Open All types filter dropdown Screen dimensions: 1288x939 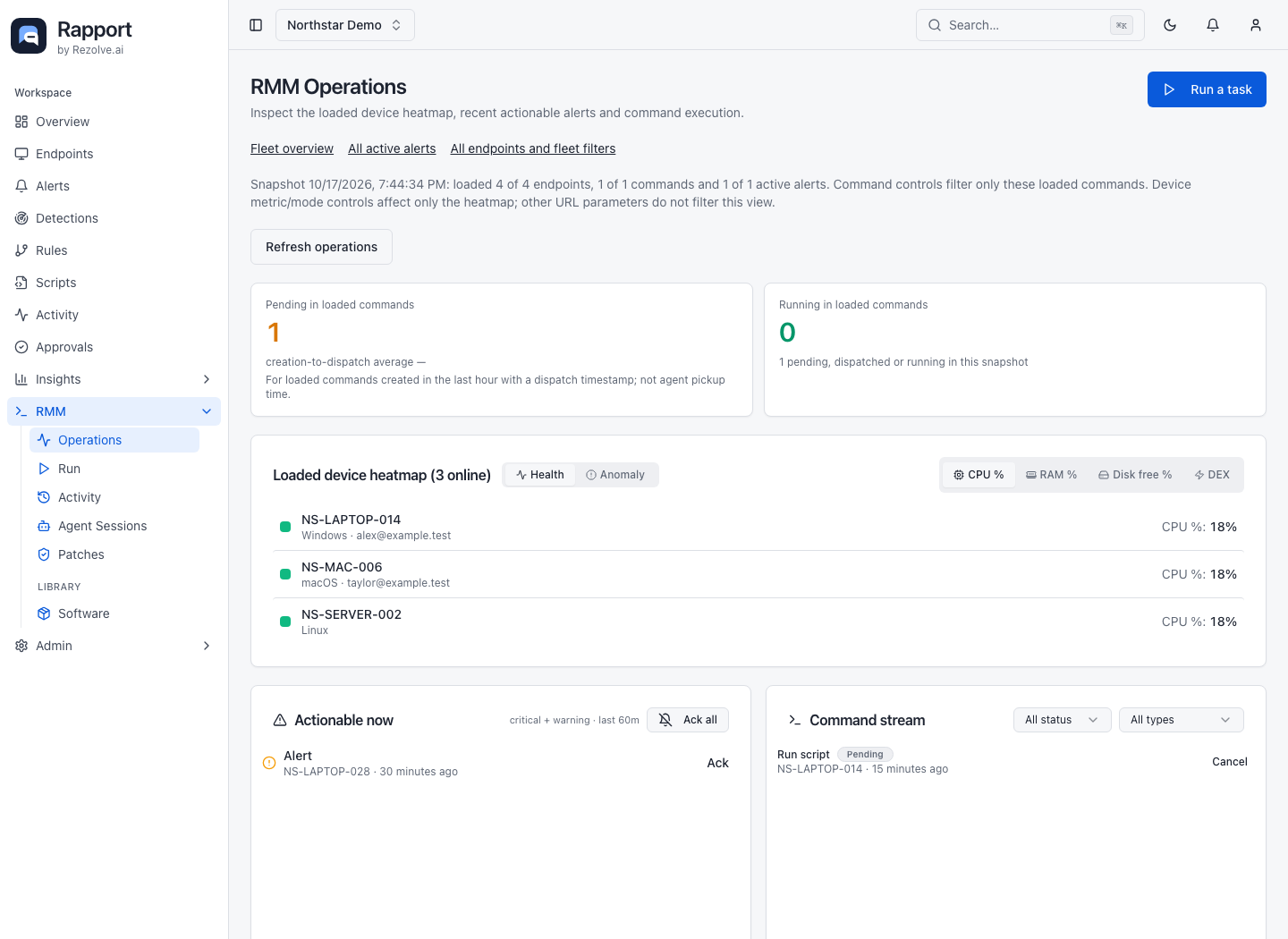tap(1182, 720)
